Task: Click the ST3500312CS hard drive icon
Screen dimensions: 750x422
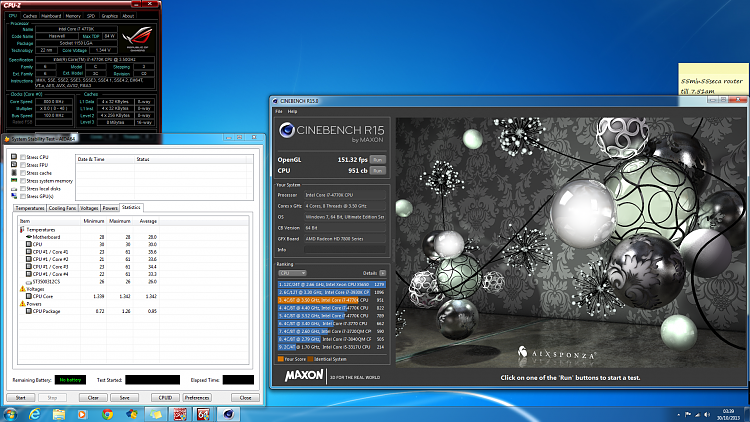Action: pyautogui.click(x=29, y=282)
